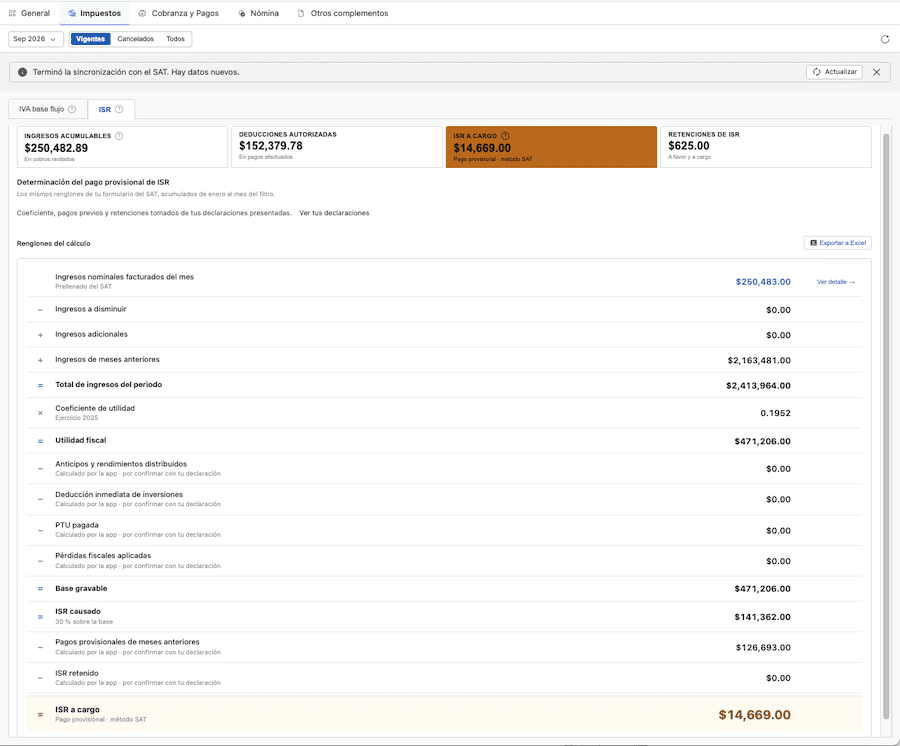Click the $2,413,964.00 total ingresos value
Screen dimensions: 900x746
[x=758, y=386]
